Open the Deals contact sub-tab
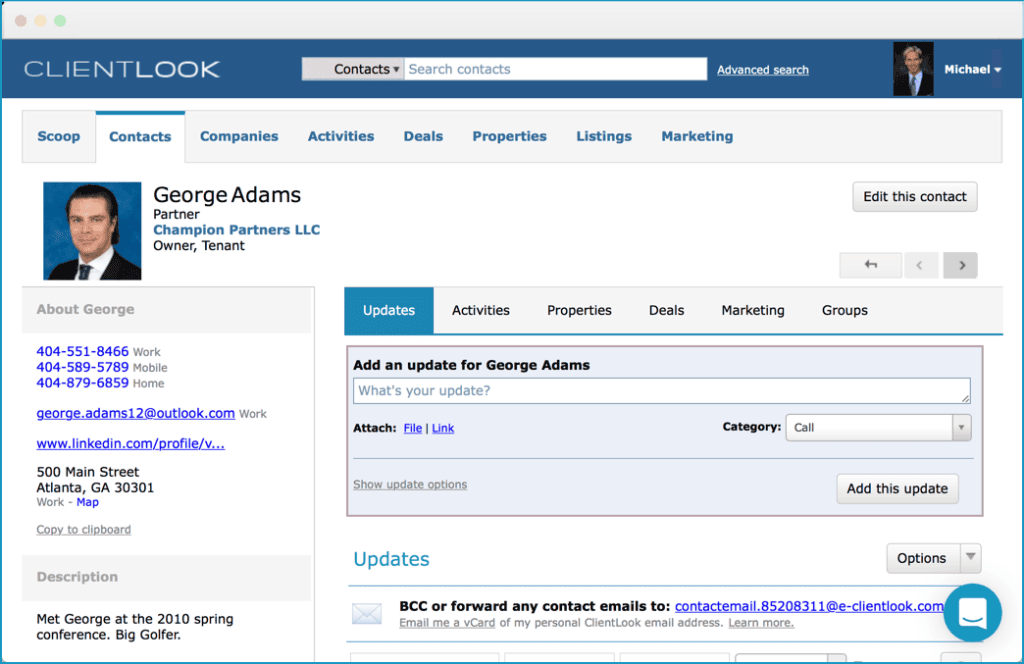The width and height of the screenshot is (1024, 664). 667,311
